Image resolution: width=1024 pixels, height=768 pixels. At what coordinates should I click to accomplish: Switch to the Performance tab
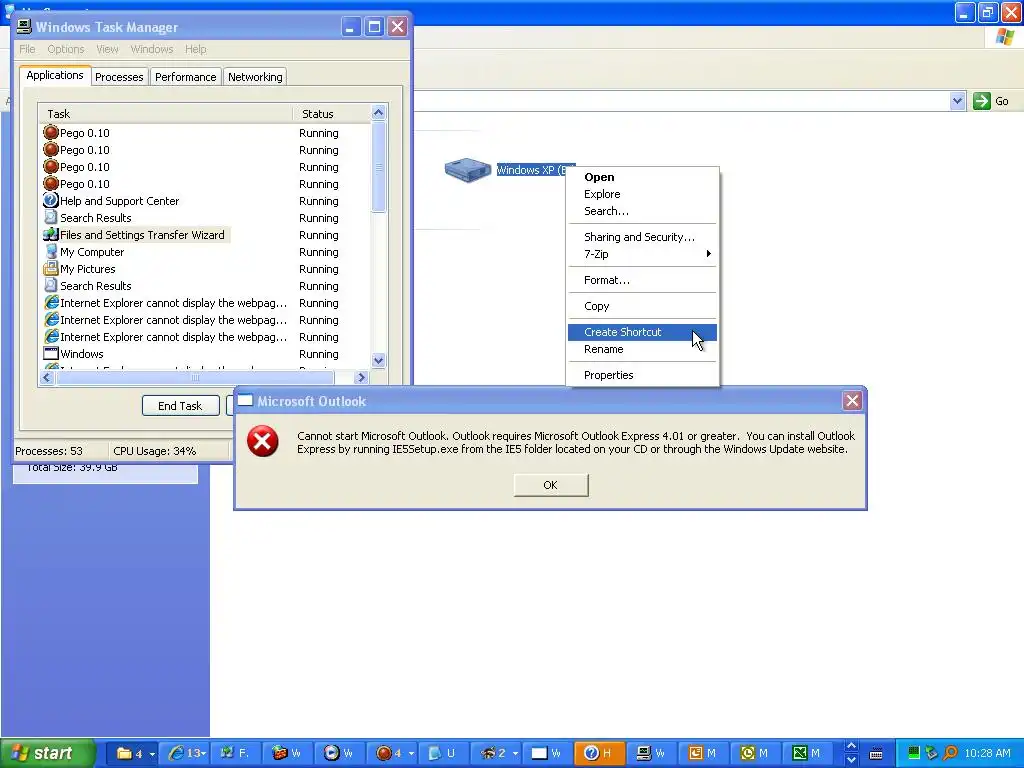pyautogui.click(x=185, y=76)
